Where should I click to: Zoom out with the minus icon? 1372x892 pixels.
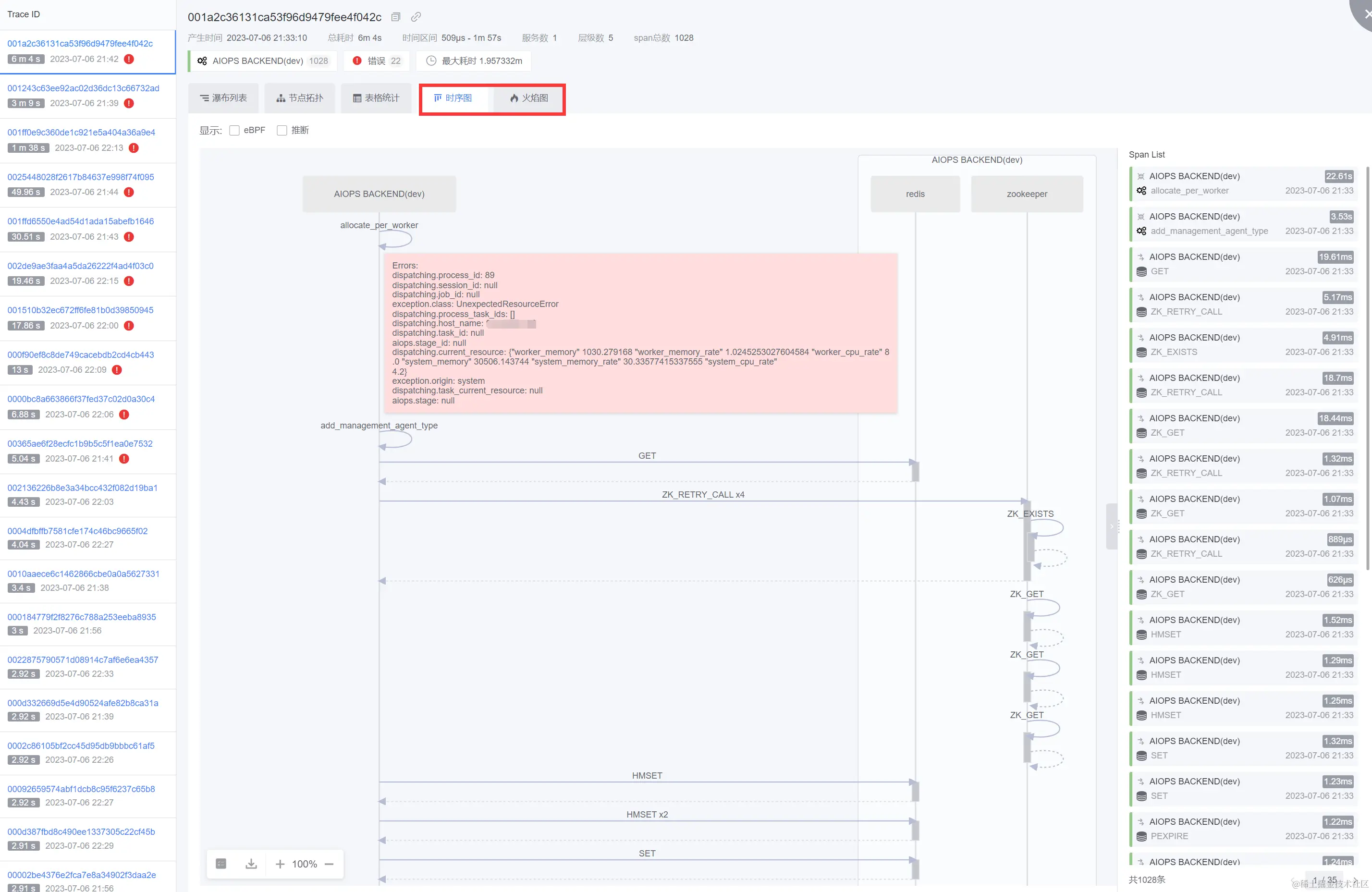click(x=329, y=864)
